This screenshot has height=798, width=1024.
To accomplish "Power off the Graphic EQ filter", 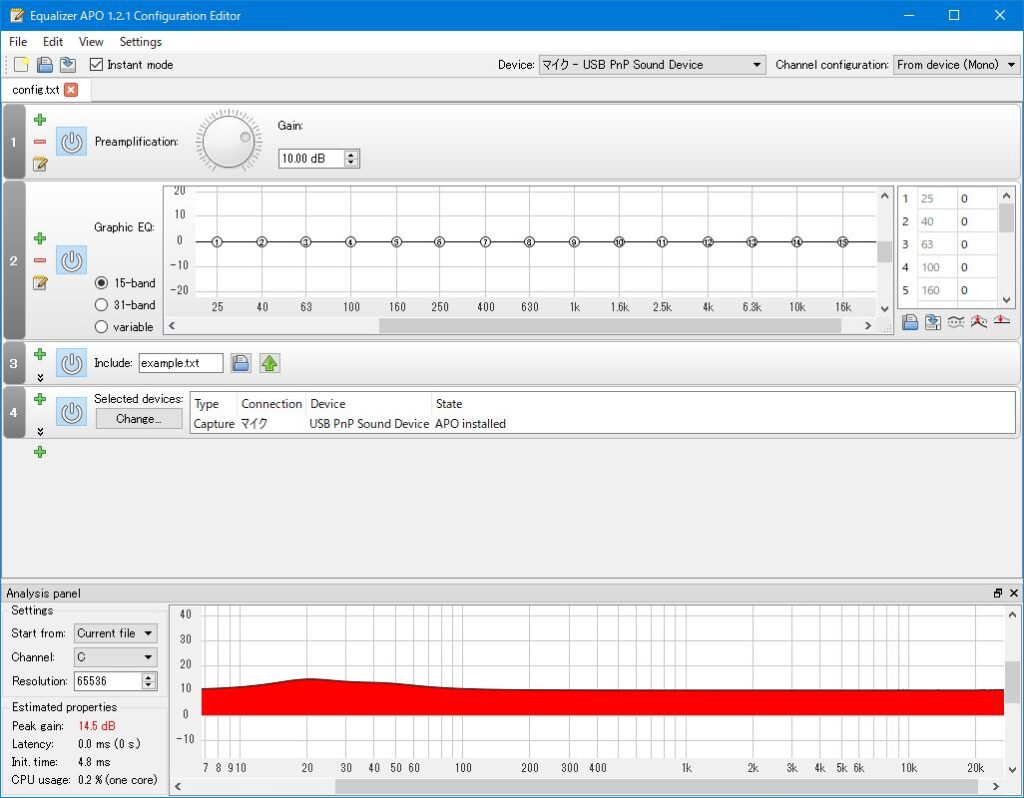I will point(70,260).
